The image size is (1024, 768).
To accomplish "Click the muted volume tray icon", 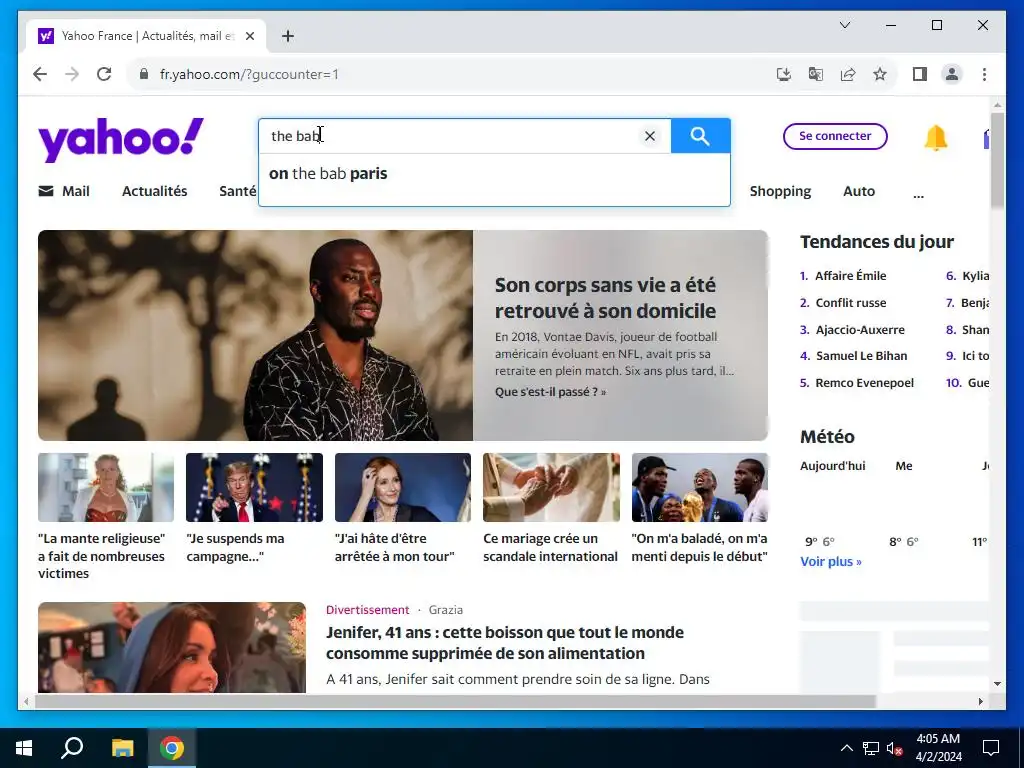I will pyautogui.click(x=894, y=748).
